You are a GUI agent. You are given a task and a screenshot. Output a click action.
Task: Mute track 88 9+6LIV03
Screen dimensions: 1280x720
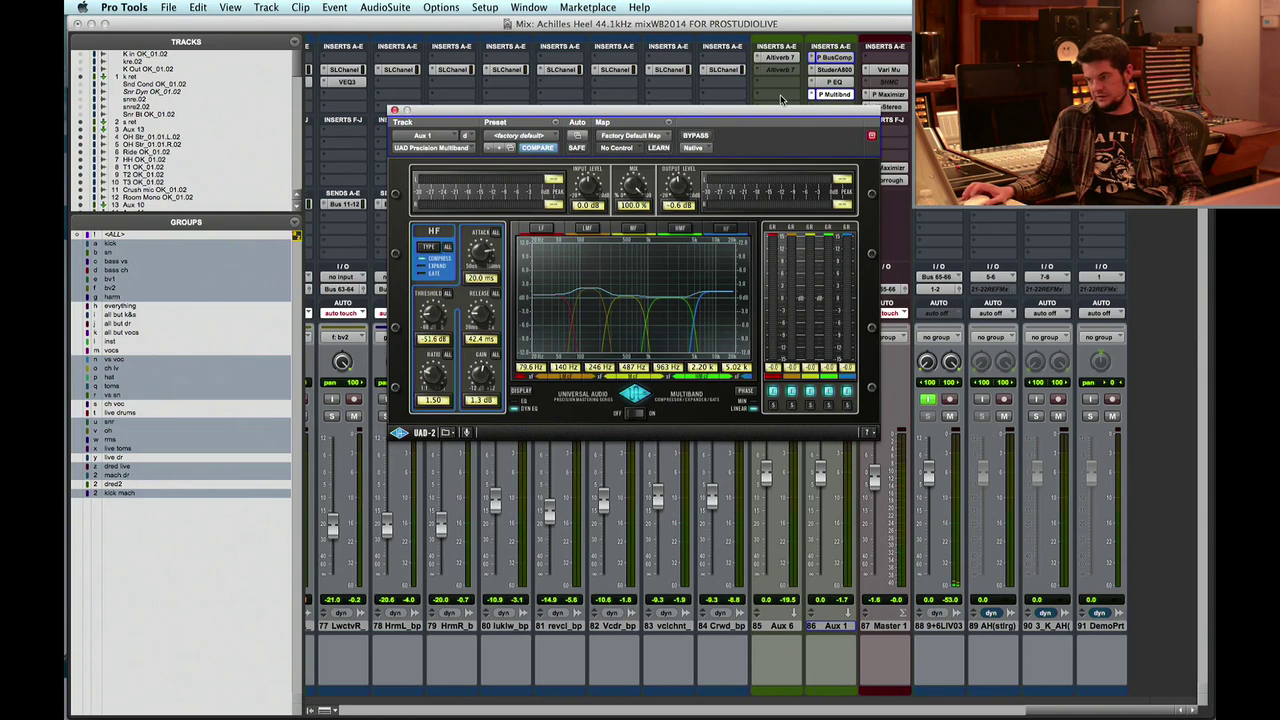[949, 416]
